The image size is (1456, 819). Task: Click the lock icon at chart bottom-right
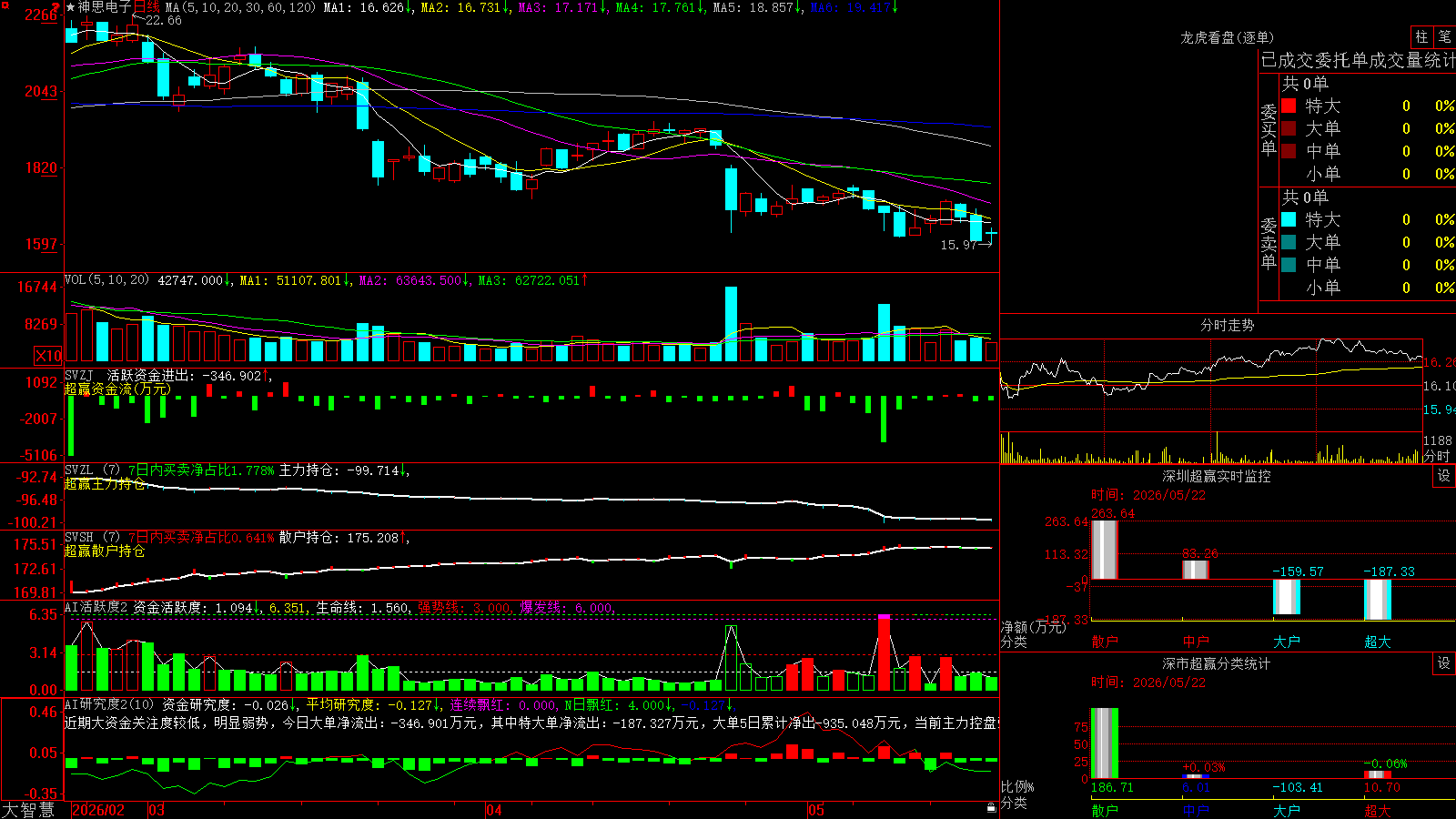pos(992,808)
